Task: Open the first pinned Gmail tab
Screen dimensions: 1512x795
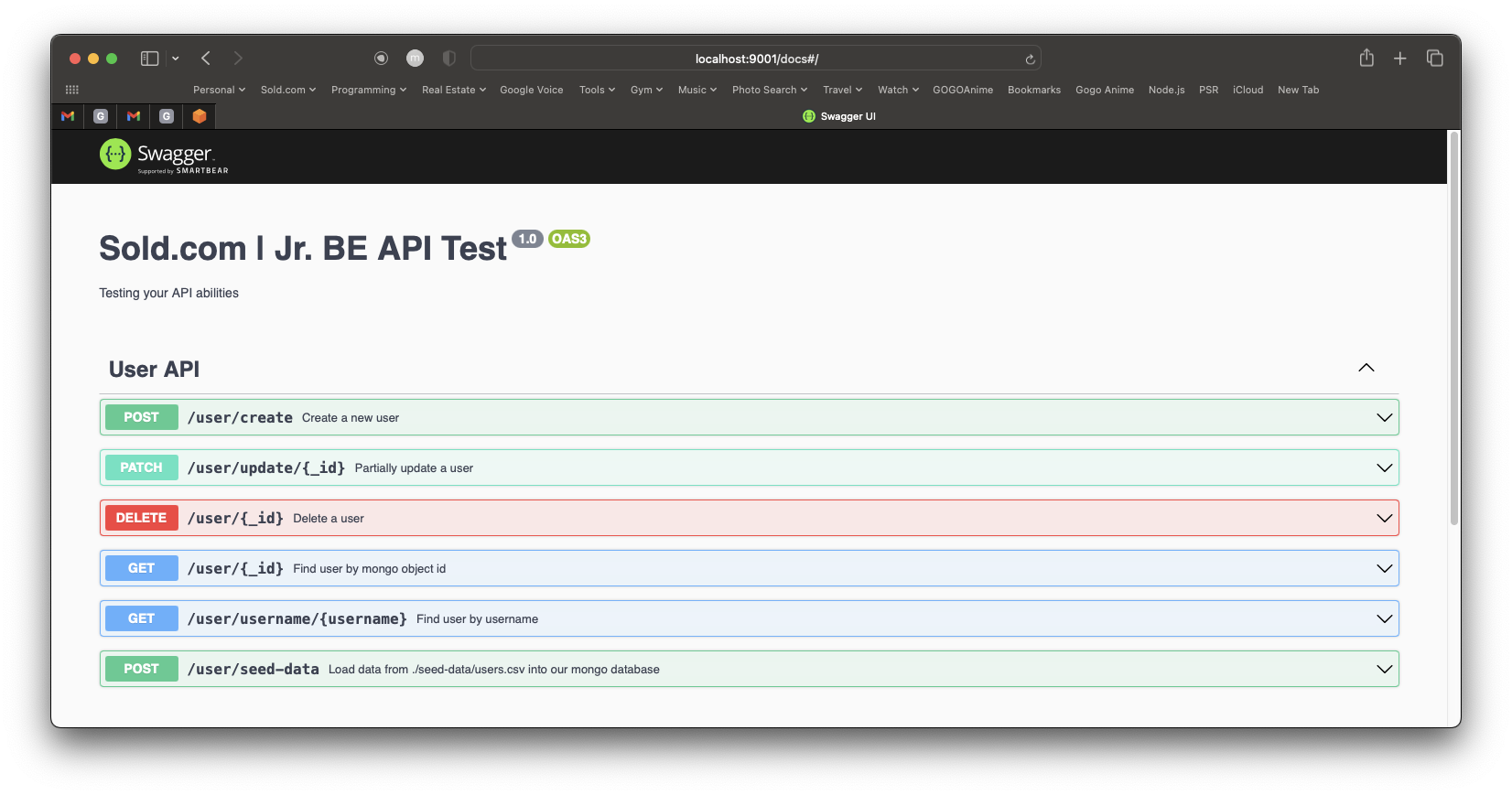Action: [68, 116]
